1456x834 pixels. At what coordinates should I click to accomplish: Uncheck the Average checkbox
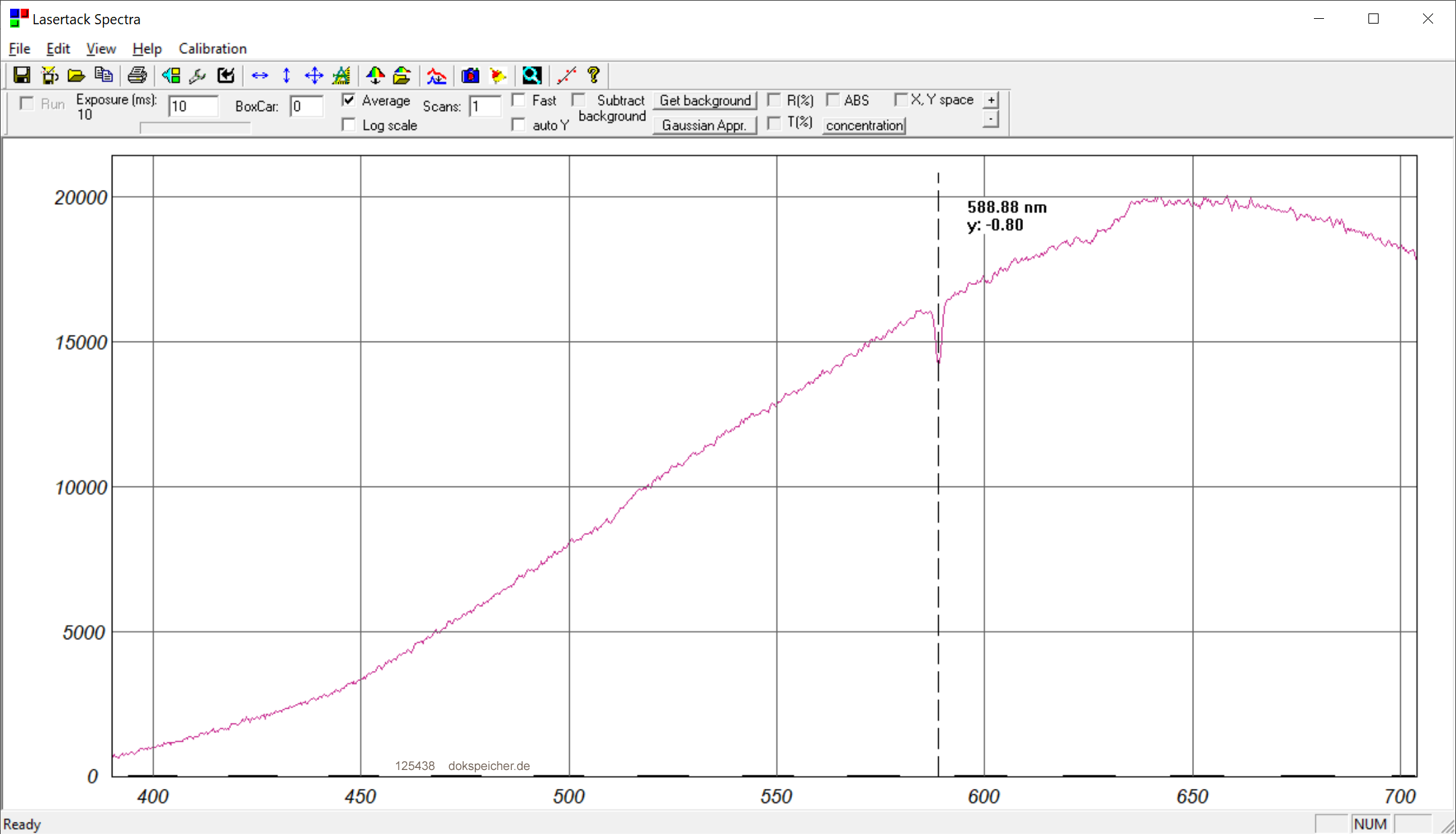pyautogui.click(x=348, y=100)
